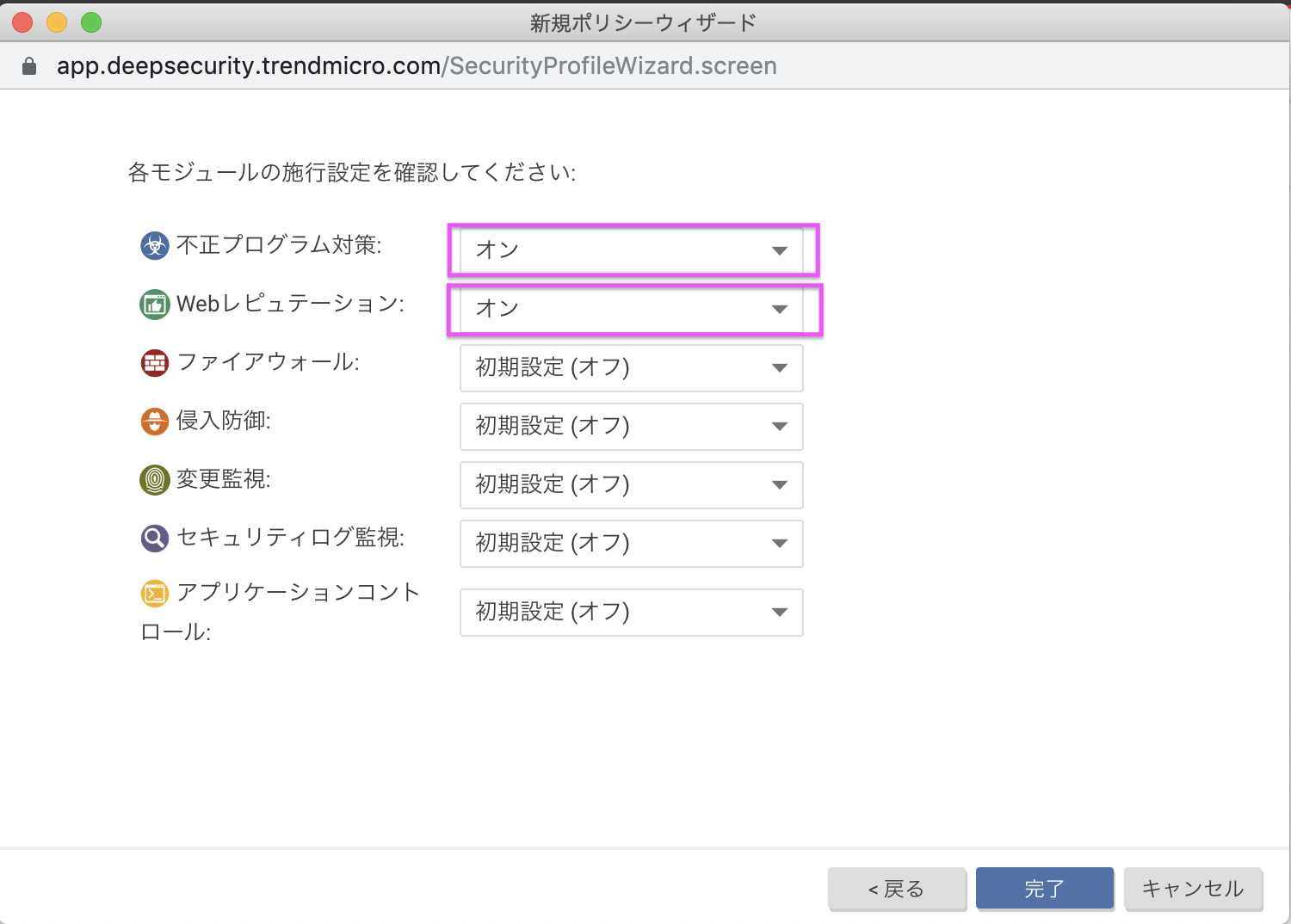Click the ファイアウォール brick wall icon
This screenshot has height=924, width=1291.
153,362
